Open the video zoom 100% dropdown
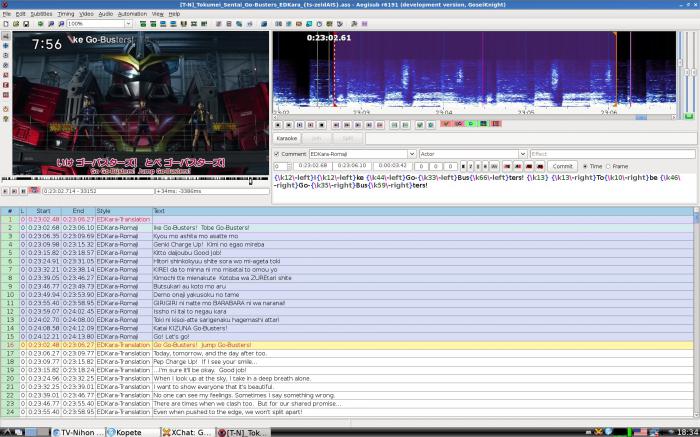 click(129, 24)
